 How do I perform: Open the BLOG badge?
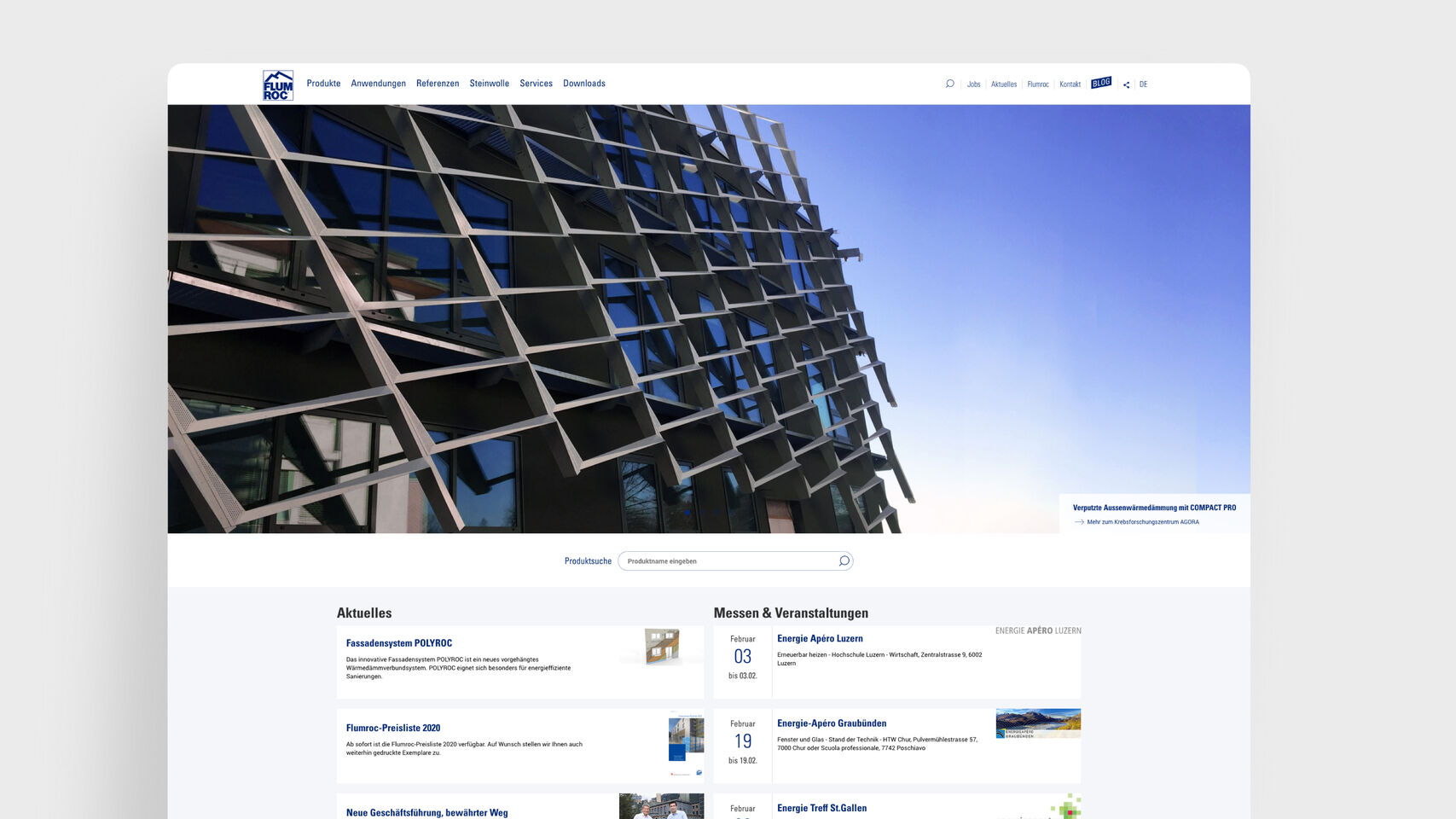click(1101, 83)
